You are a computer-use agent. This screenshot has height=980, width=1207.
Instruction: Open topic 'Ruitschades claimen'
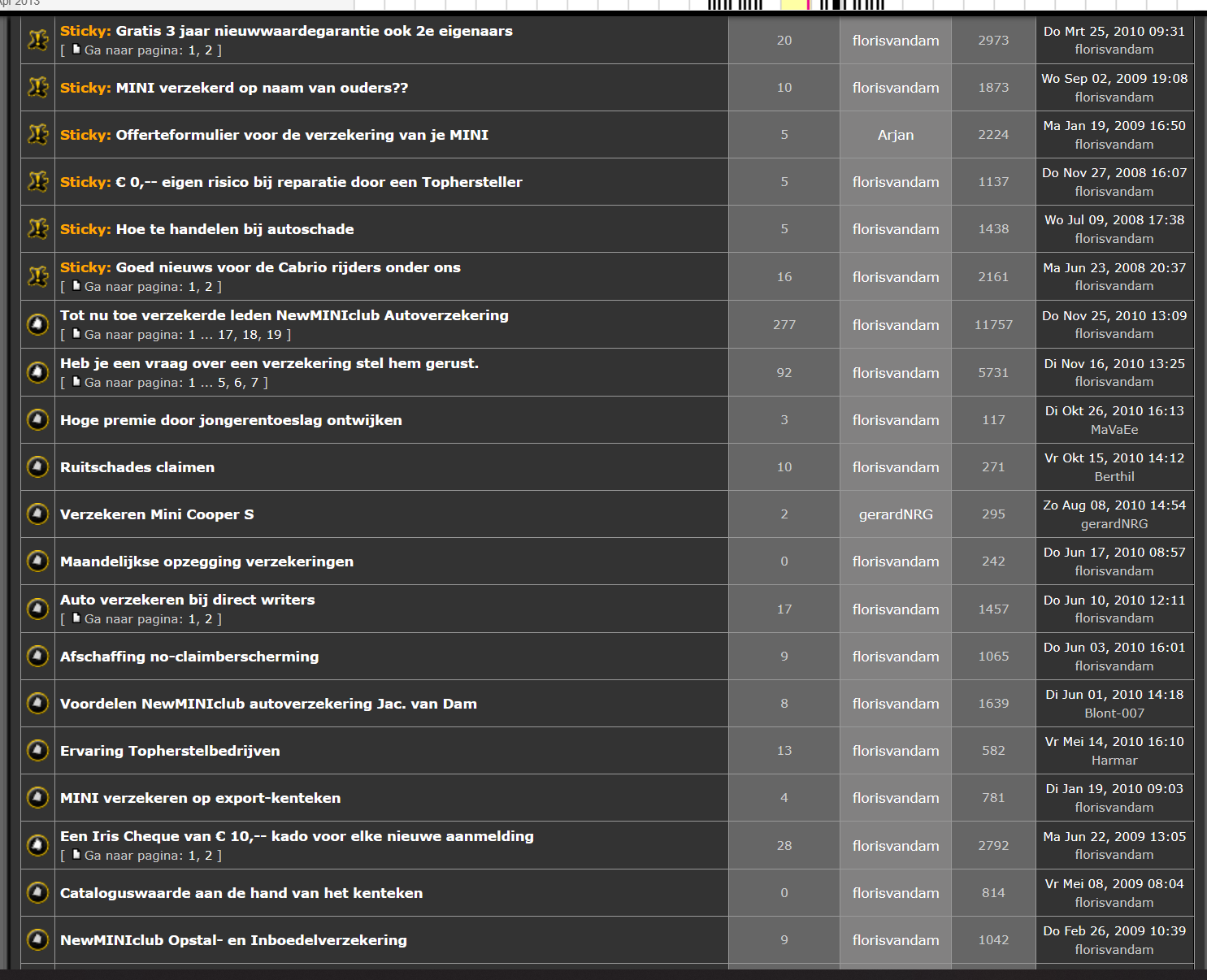click(x=137, y=467)
